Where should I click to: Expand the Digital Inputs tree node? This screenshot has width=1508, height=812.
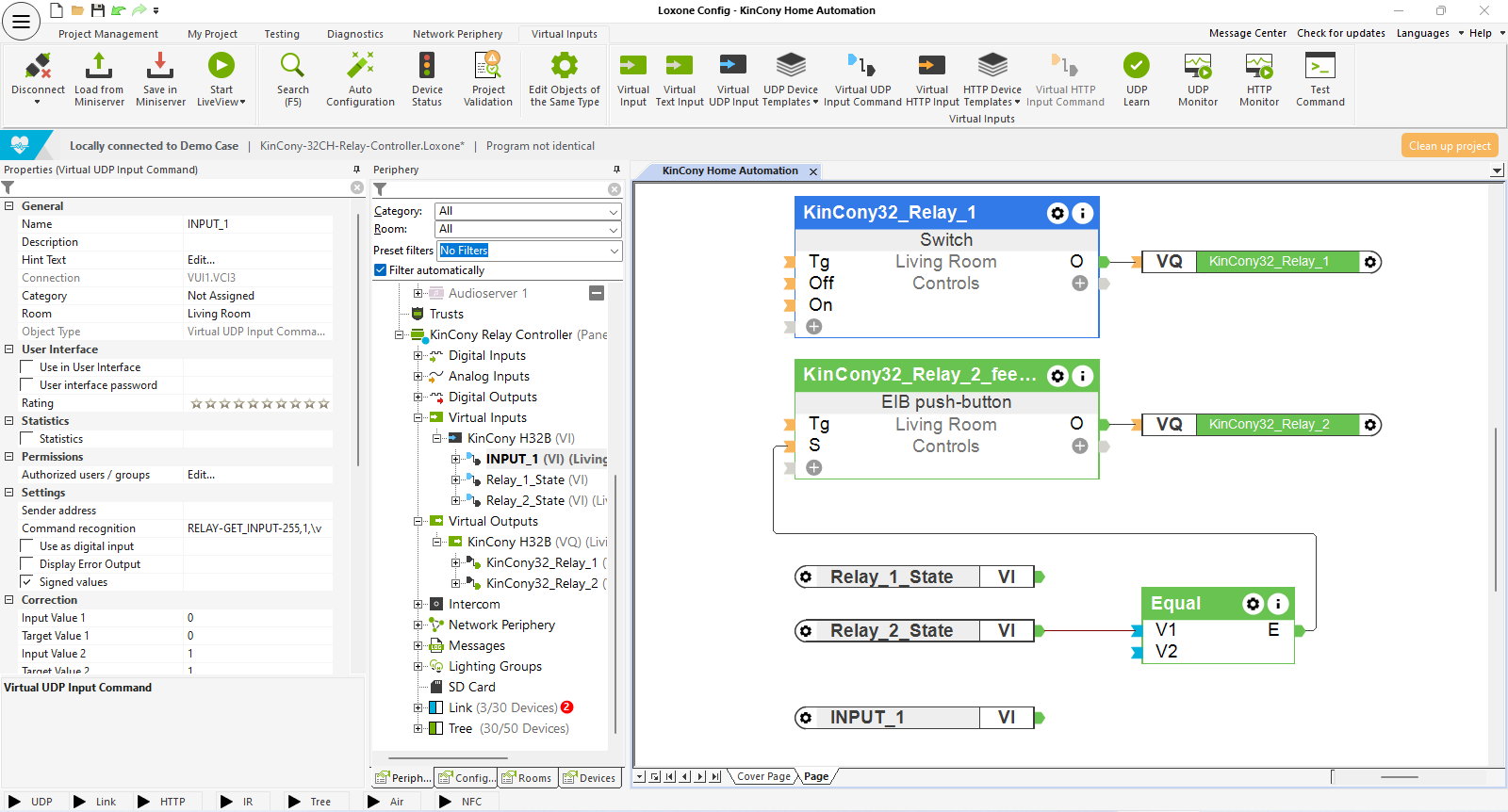pos(418,356)
